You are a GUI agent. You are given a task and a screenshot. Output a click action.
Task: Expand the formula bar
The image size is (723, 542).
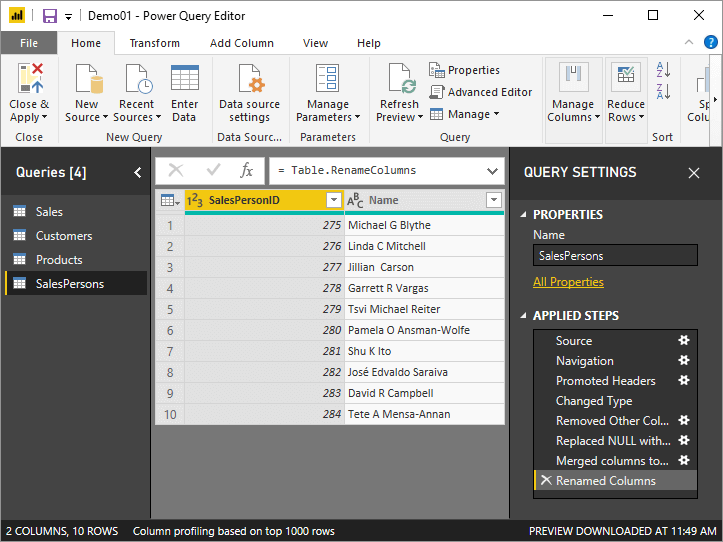point(492,171)
